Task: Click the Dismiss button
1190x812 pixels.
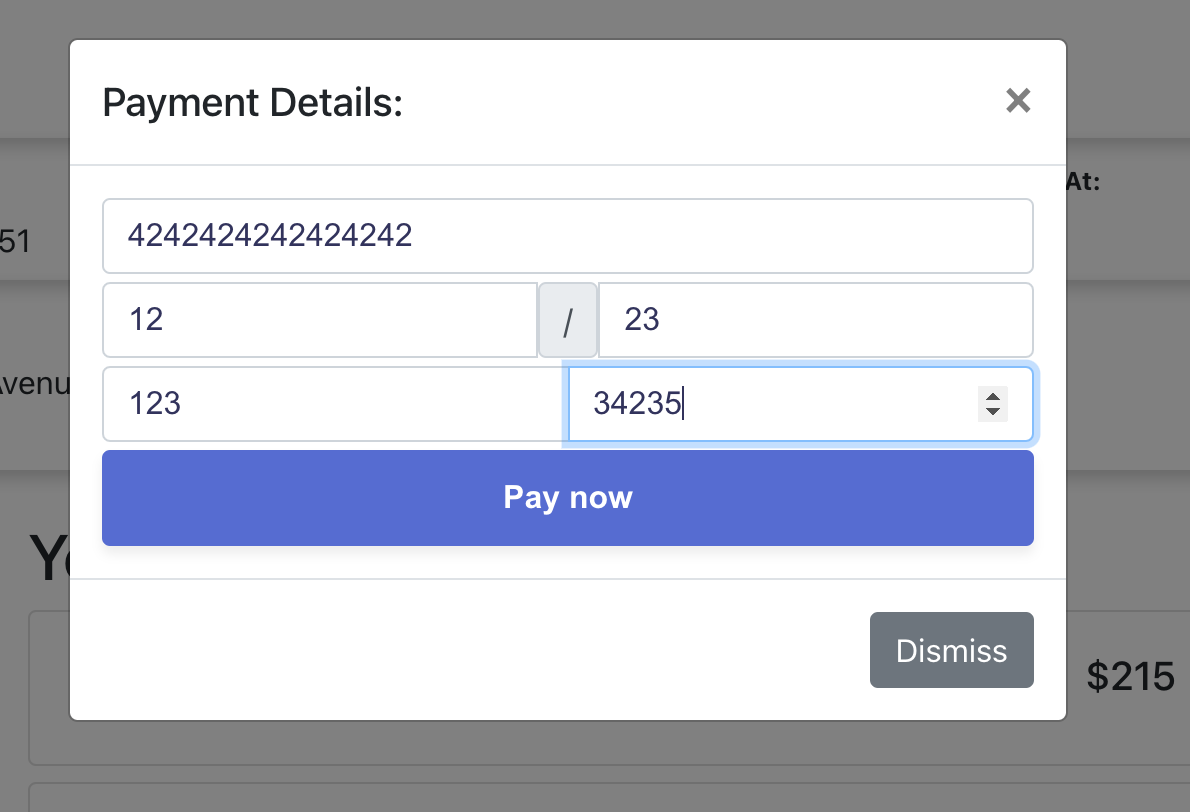Action: pos(951,650)
